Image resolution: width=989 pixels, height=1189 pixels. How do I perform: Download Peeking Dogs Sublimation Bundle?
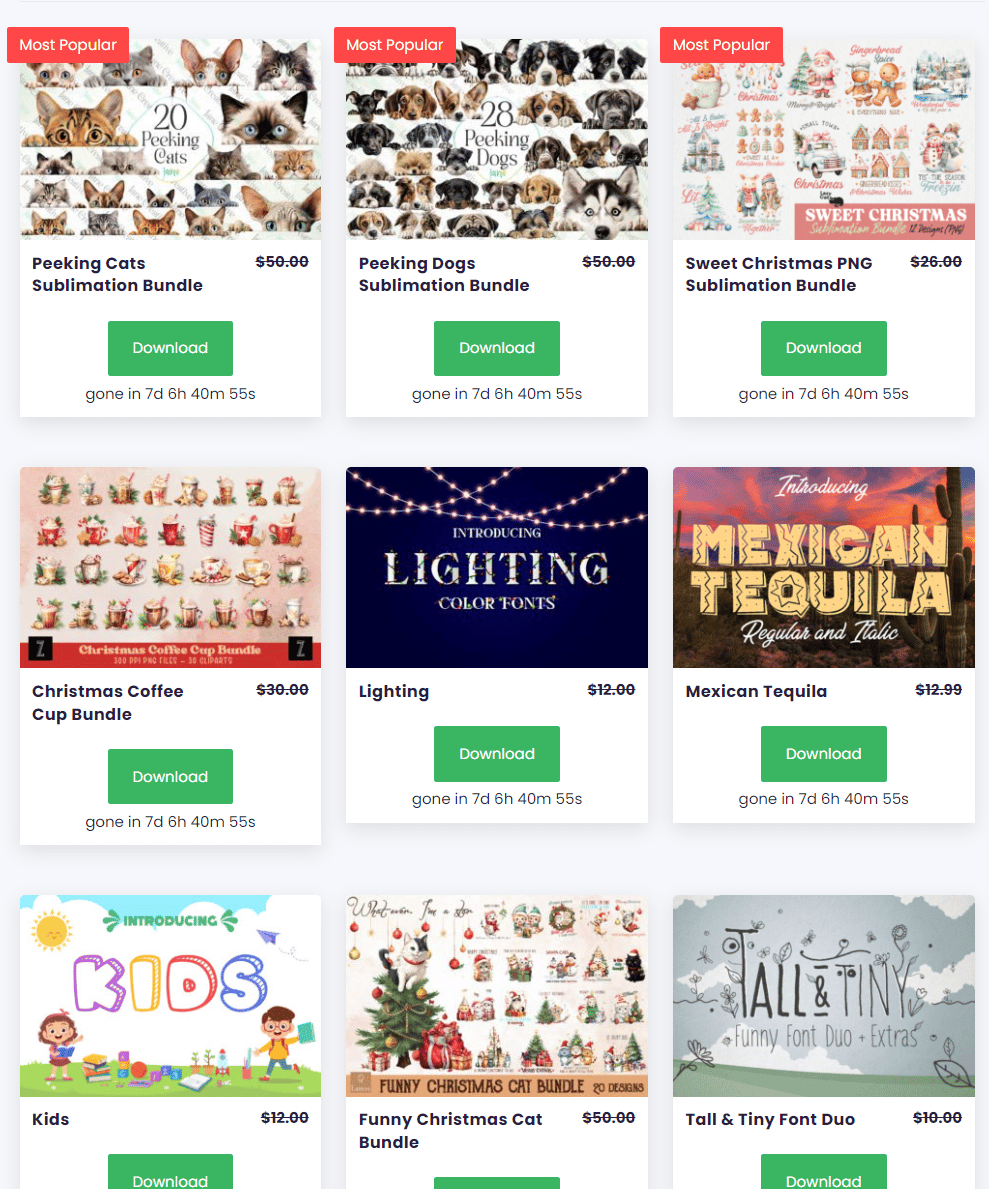(497, 348)
